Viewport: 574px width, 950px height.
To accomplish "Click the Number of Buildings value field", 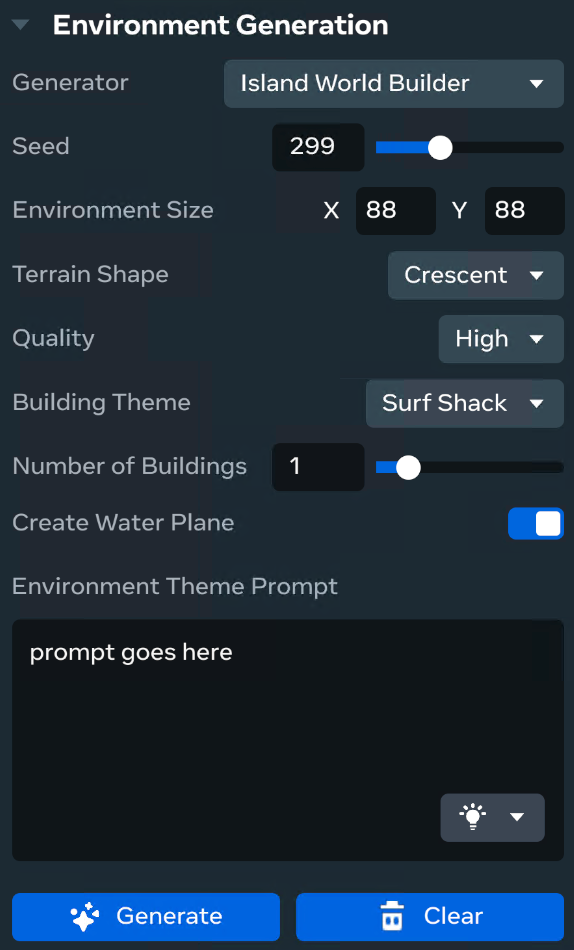I will [318, 467].
